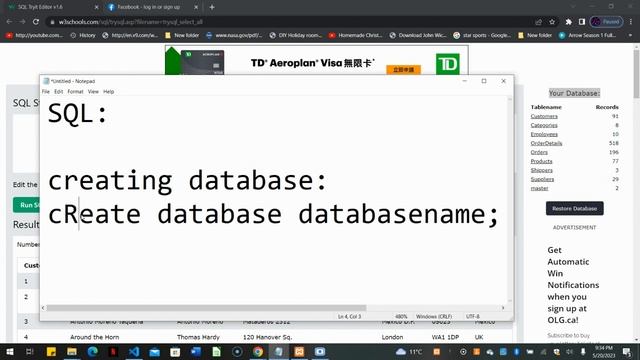
Task: Open Suppliers table link
Action: [542, 179]
